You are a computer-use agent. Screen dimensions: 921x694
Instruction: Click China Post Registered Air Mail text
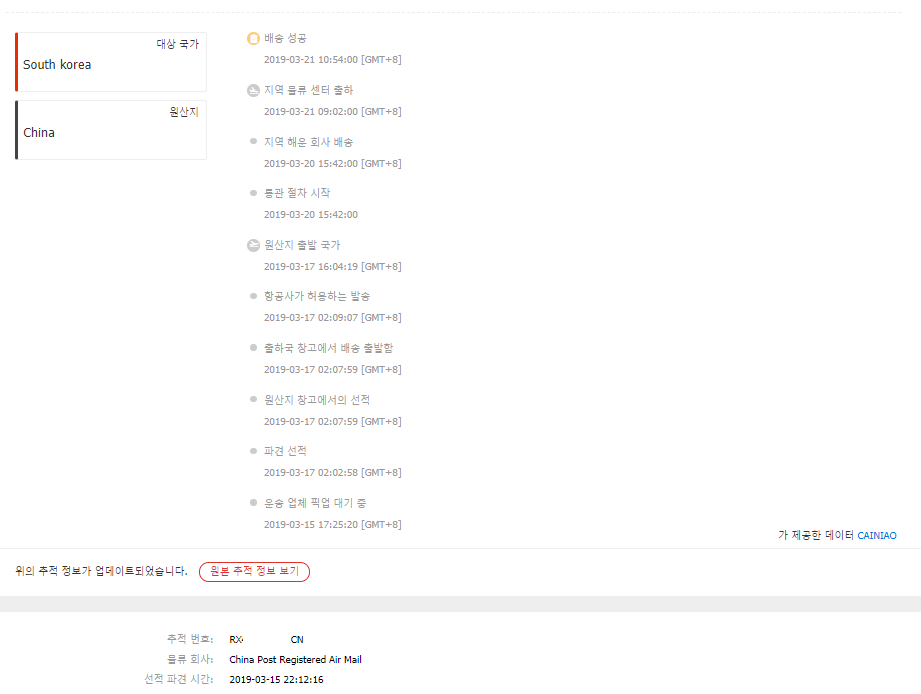(295, 659)
